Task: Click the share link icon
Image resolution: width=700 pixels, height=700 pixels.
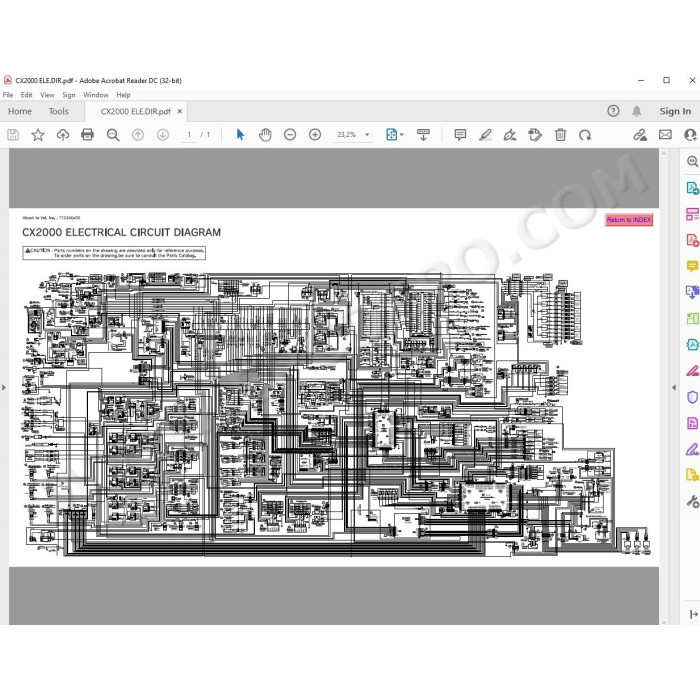Action: pyautogui.click(x=640, y=134)
